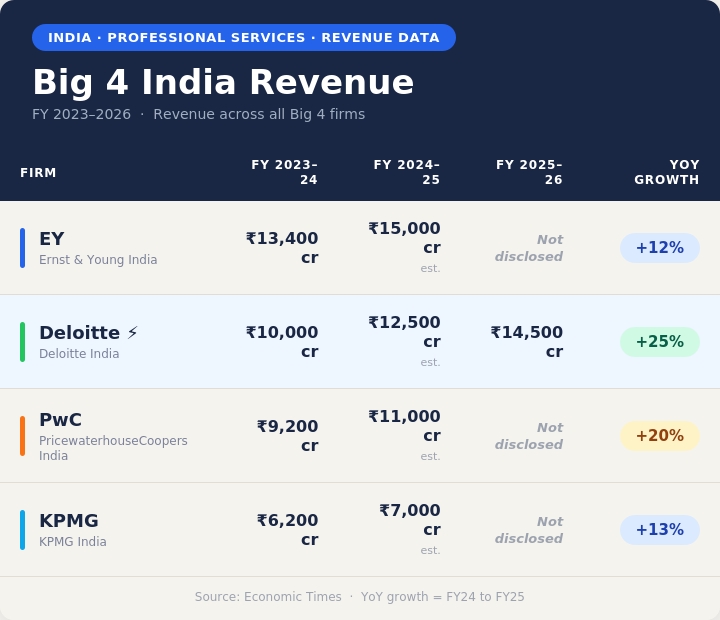This screenshot has width=720, height=620.
Task: Click KPMG's 'Not disclosed' cell
Action: click(x=529, y=530)
